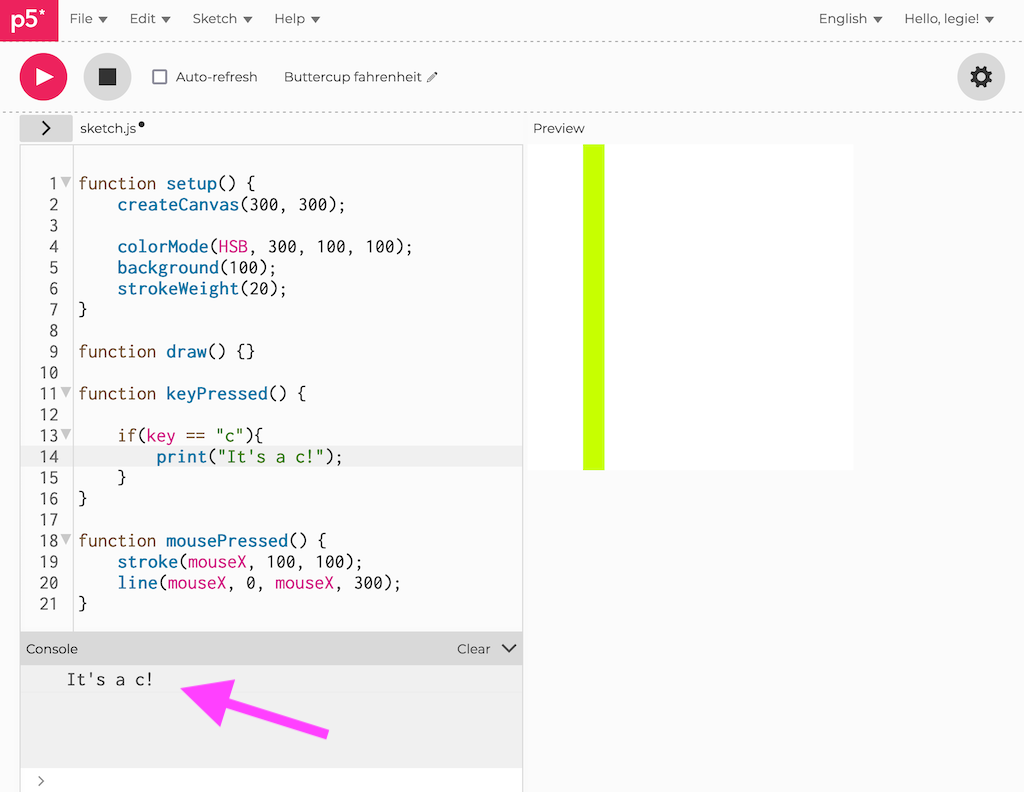The width and height of the screenshot is (1024, 792).
Task: Fold the mousePressed function at line 18
Action: [x=66, y=540]
